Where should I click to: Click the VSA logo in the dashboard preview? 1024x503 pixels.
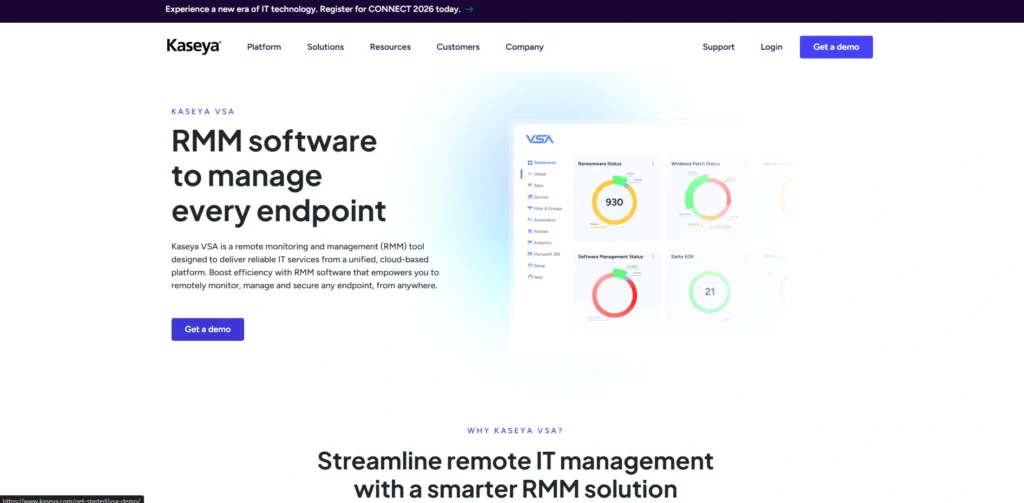(539, 139)
